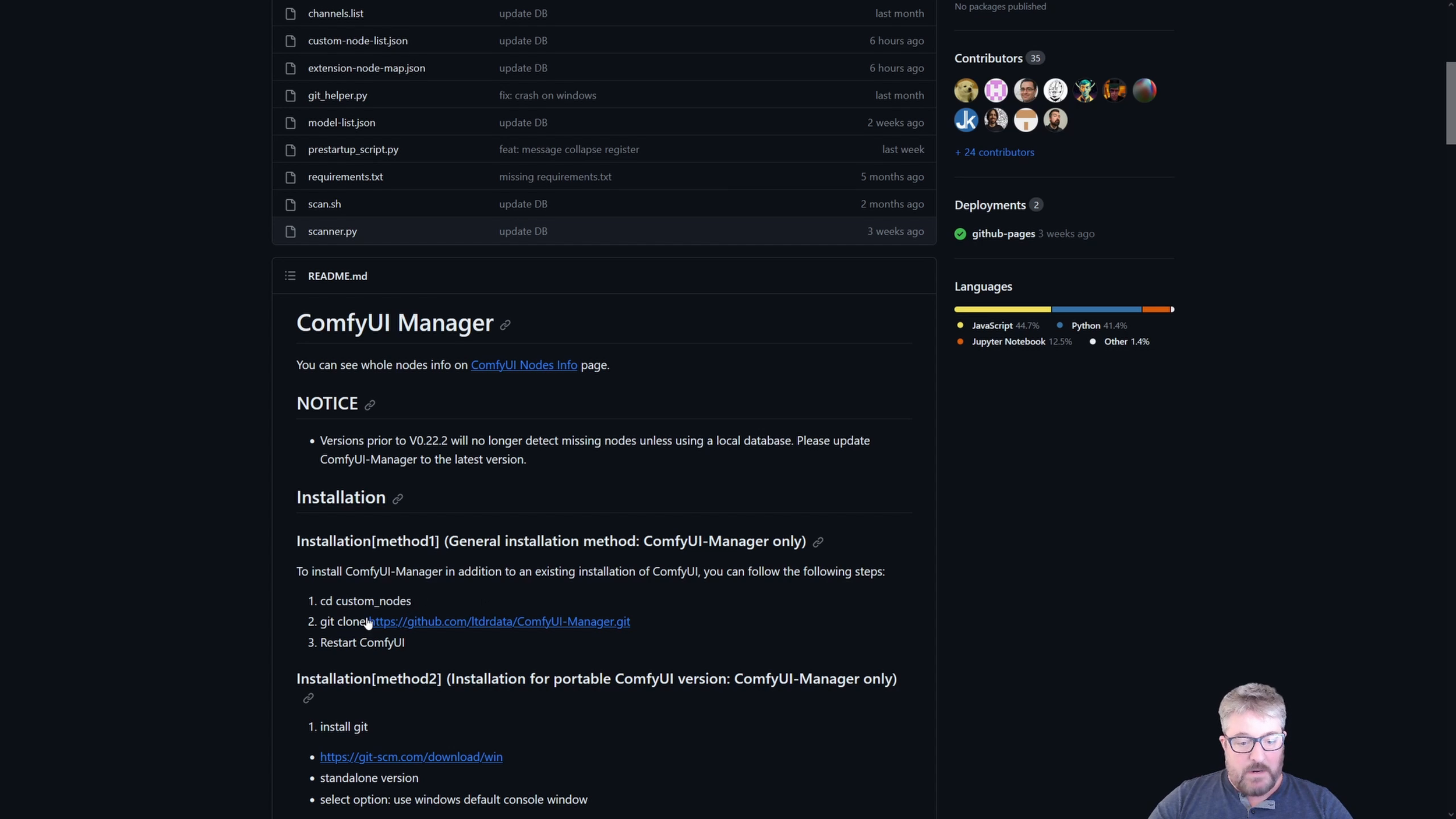Click Deployments count badge 2
The image size is (1456, 819).
click(1036, 205)
